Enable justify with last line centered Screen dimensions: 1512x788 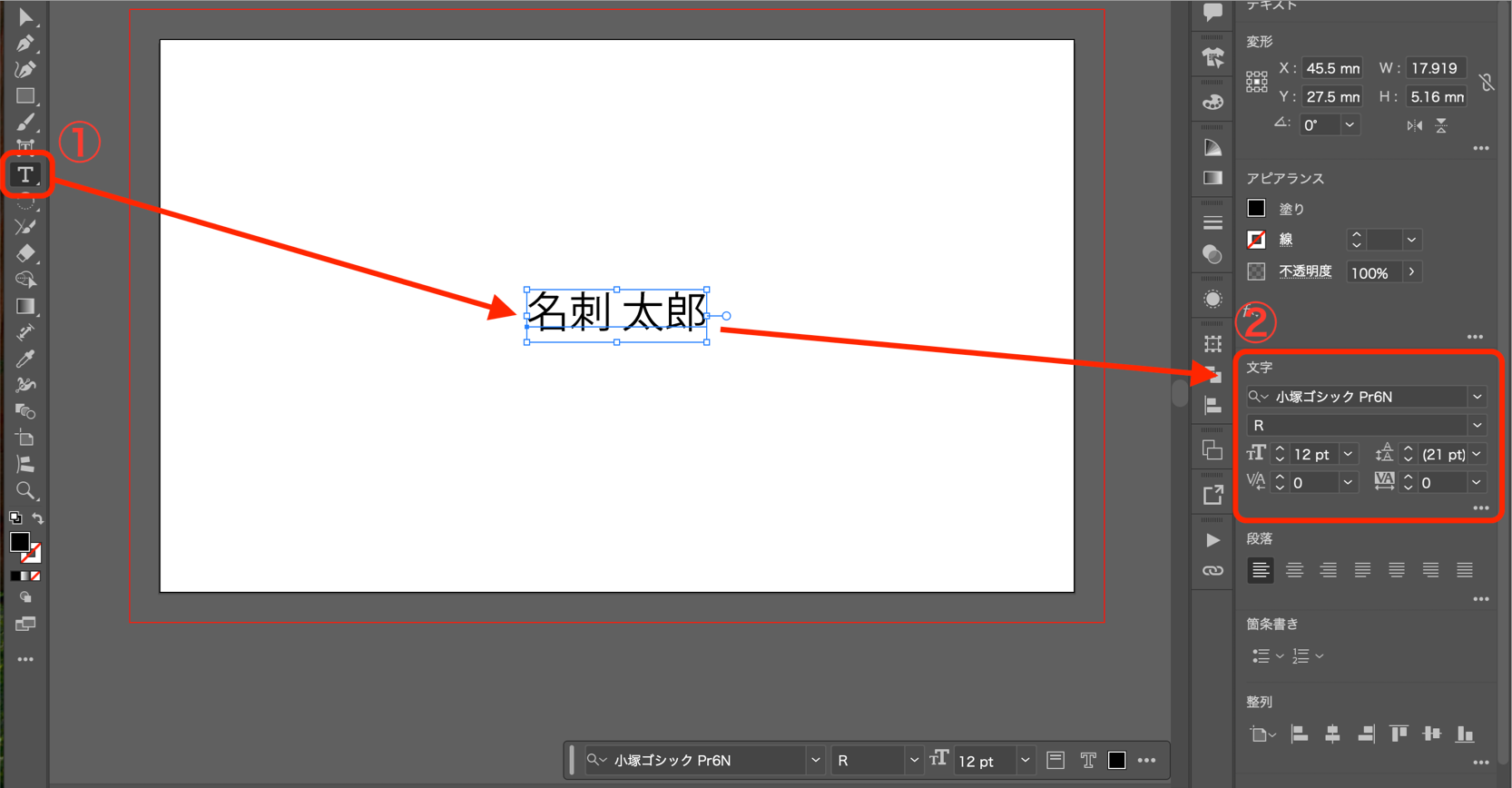point(1396,570)
